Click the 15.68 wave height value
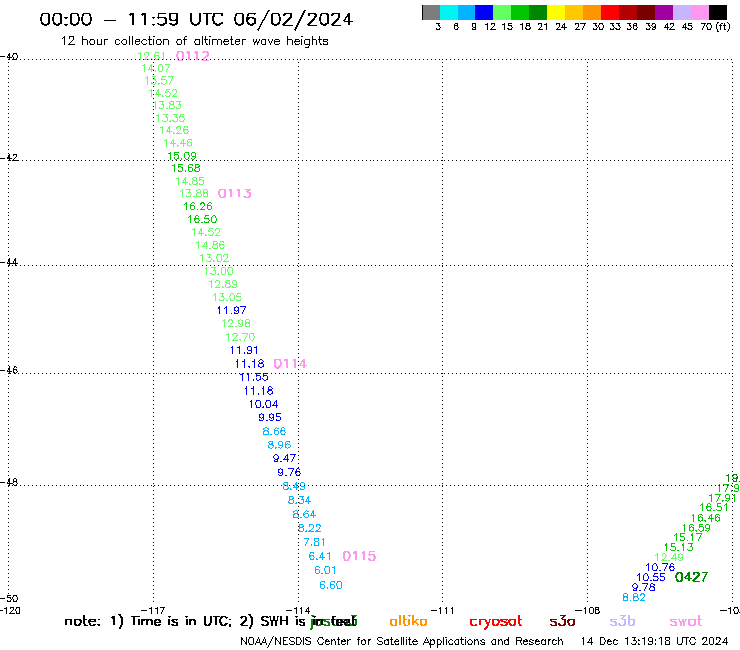 185,168
